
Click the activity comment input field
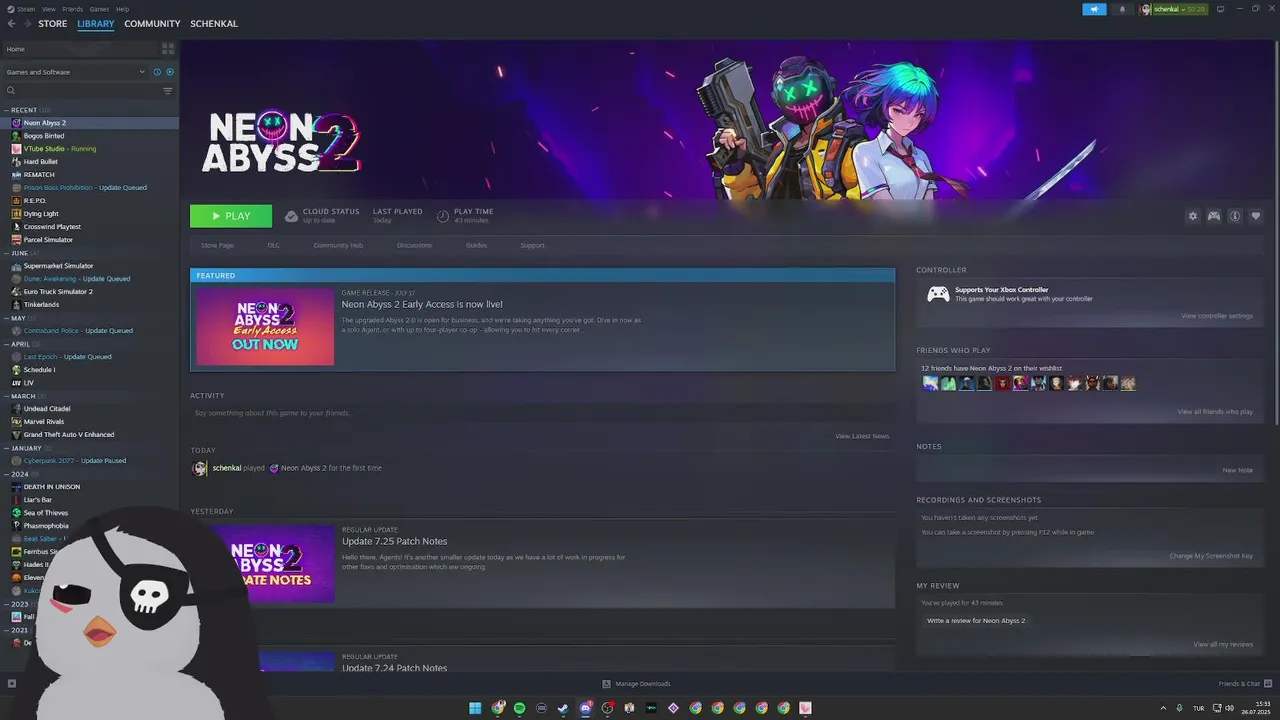[x=543, y=413]
